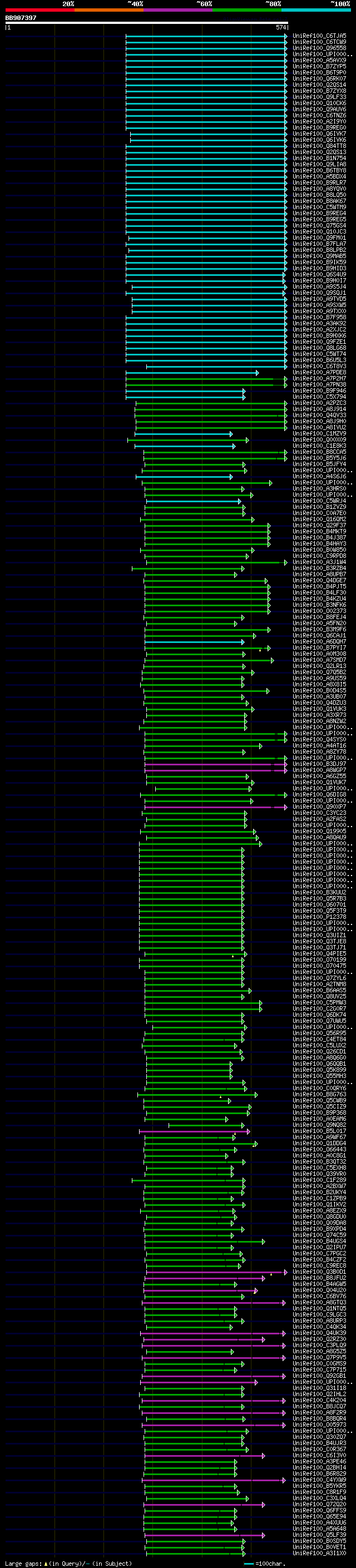Image resolution: width=356 pixels, height=1568 pixels.
Task: Choose the UniRef100_Q9LF33 hit label
Action: click(x=319, y=97)
